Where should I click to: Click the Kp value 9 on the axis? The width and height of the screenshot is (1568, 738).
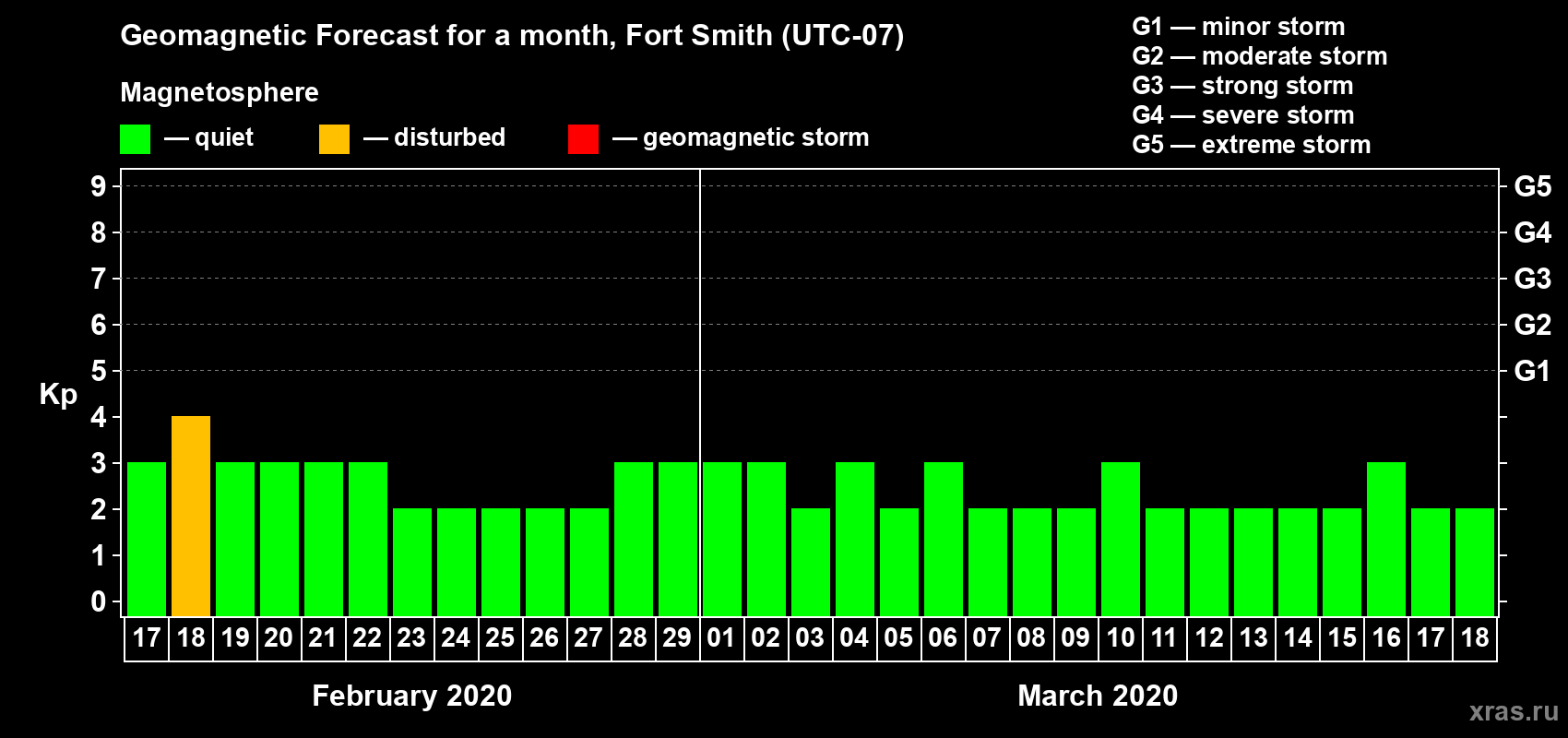[99, 186]
